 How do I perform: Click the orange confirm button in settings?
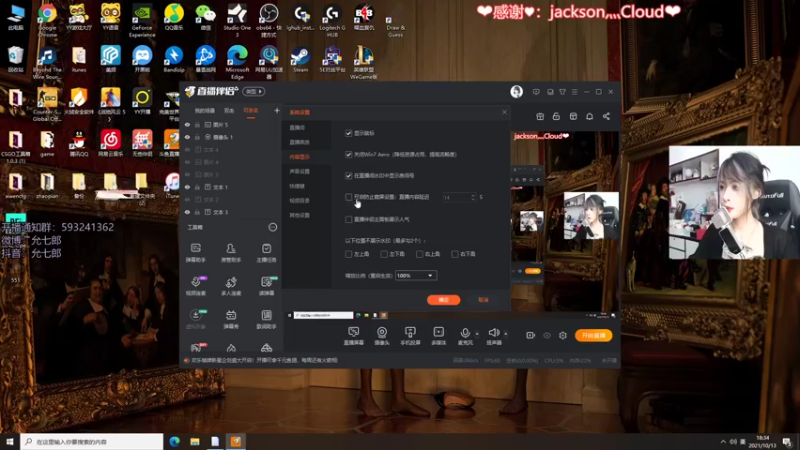443,300
